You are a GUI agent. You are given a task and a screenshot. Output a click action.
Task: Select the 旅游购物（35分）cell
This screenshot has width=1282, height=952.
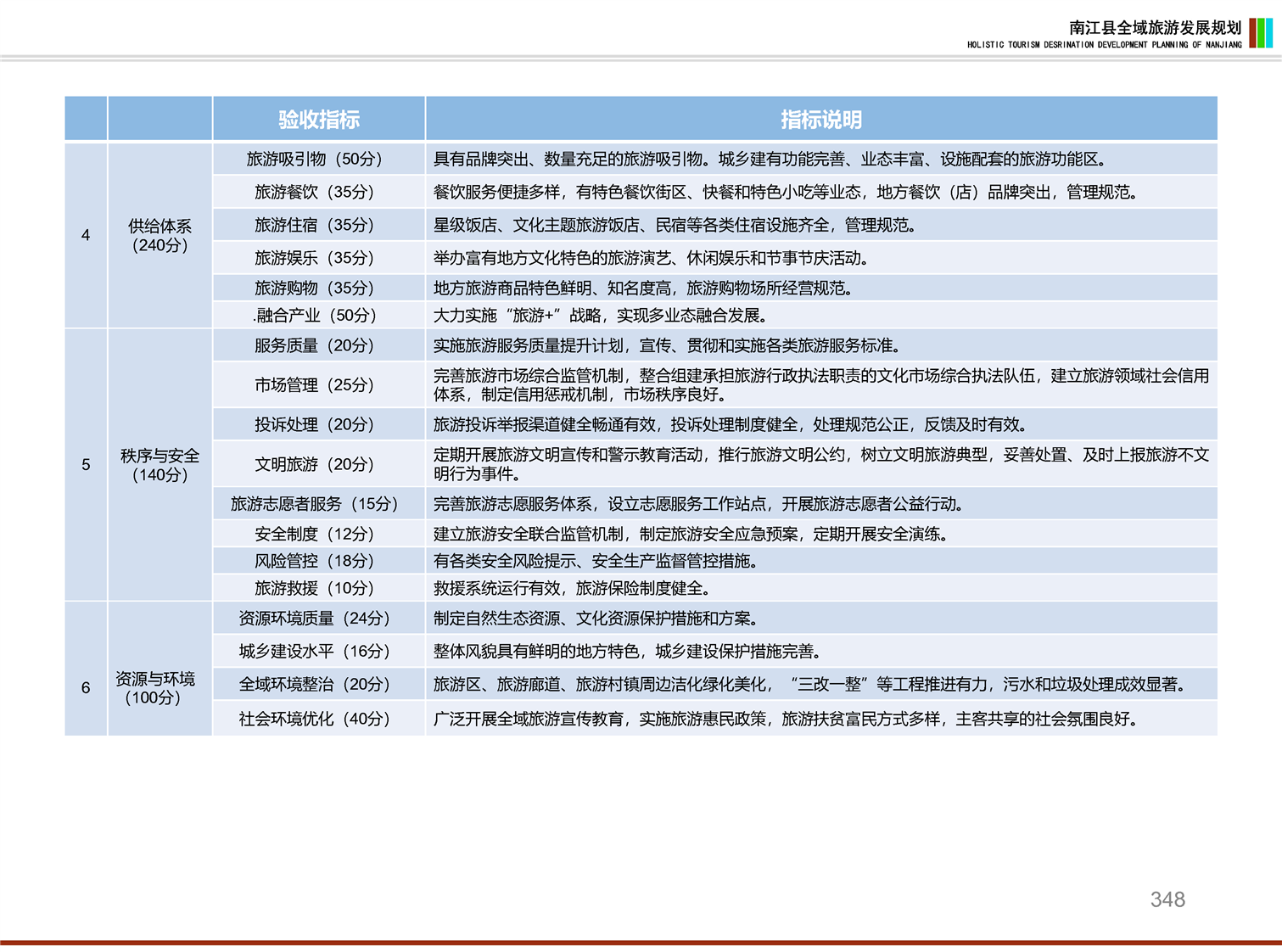[x=318, y=288]
